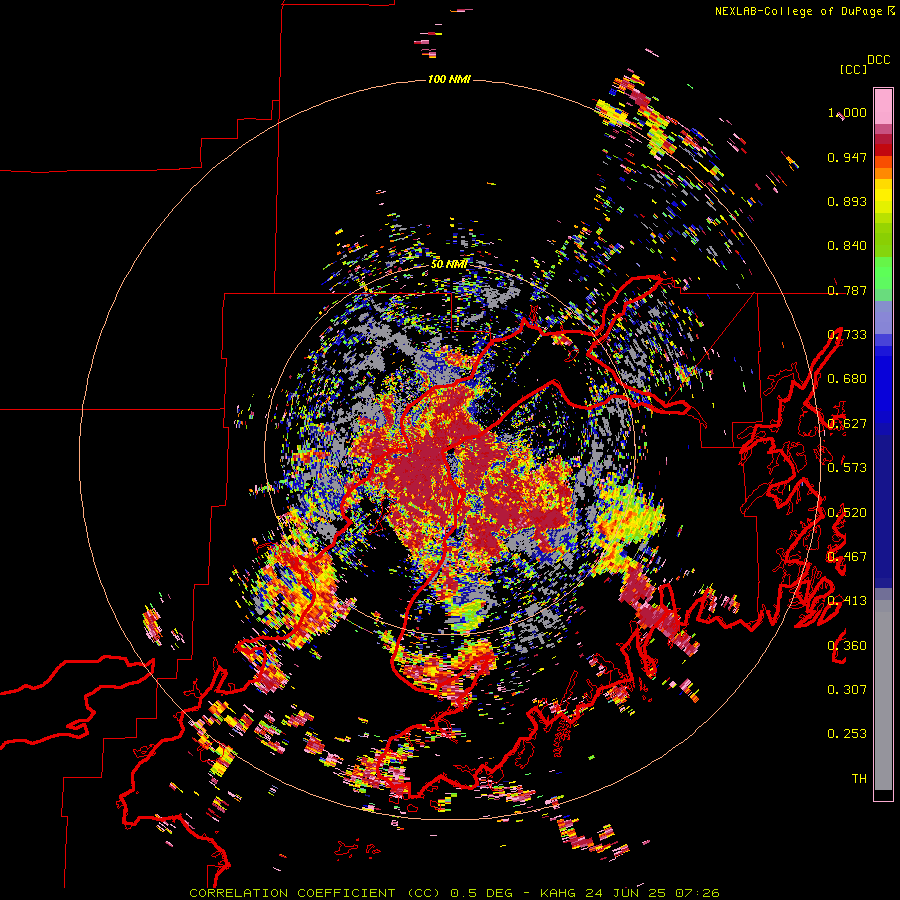This screenshot has height=900, width=900.
Task: Click the 100 NMI range ring label
Action: coord(449,79)
